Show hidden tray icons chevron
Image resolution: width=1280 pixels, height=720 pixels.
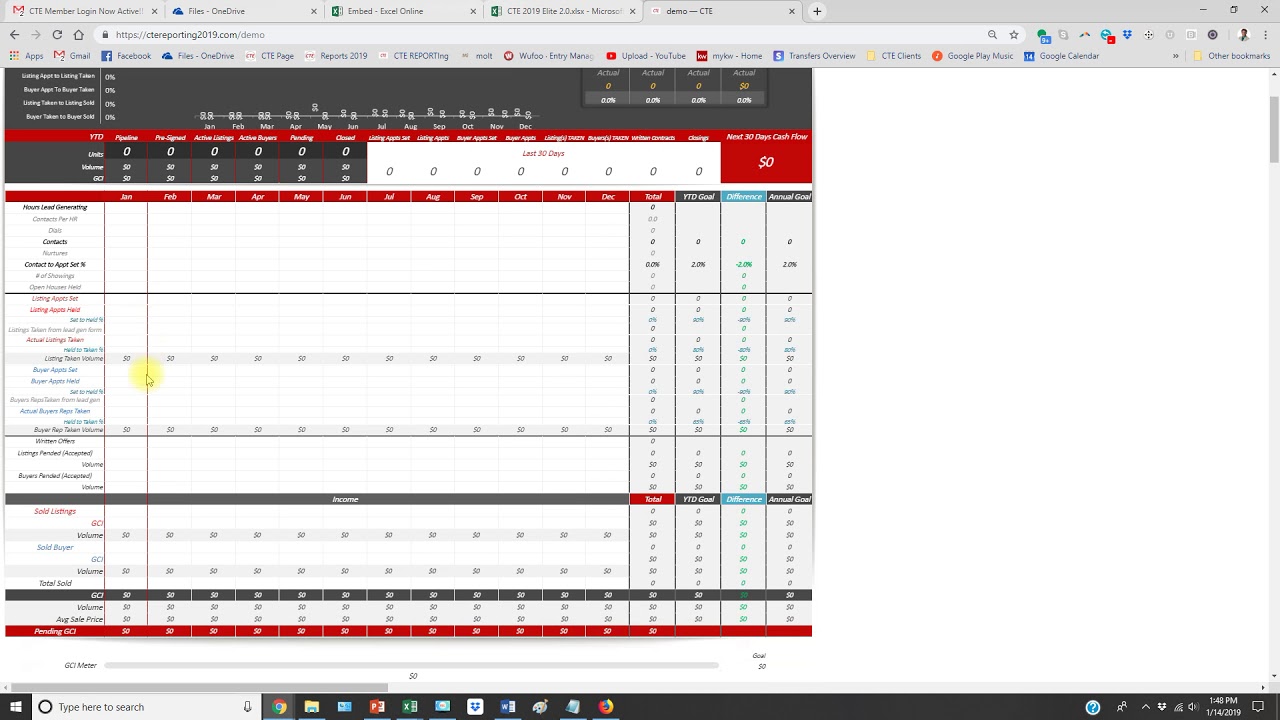tap(1145, 707)
